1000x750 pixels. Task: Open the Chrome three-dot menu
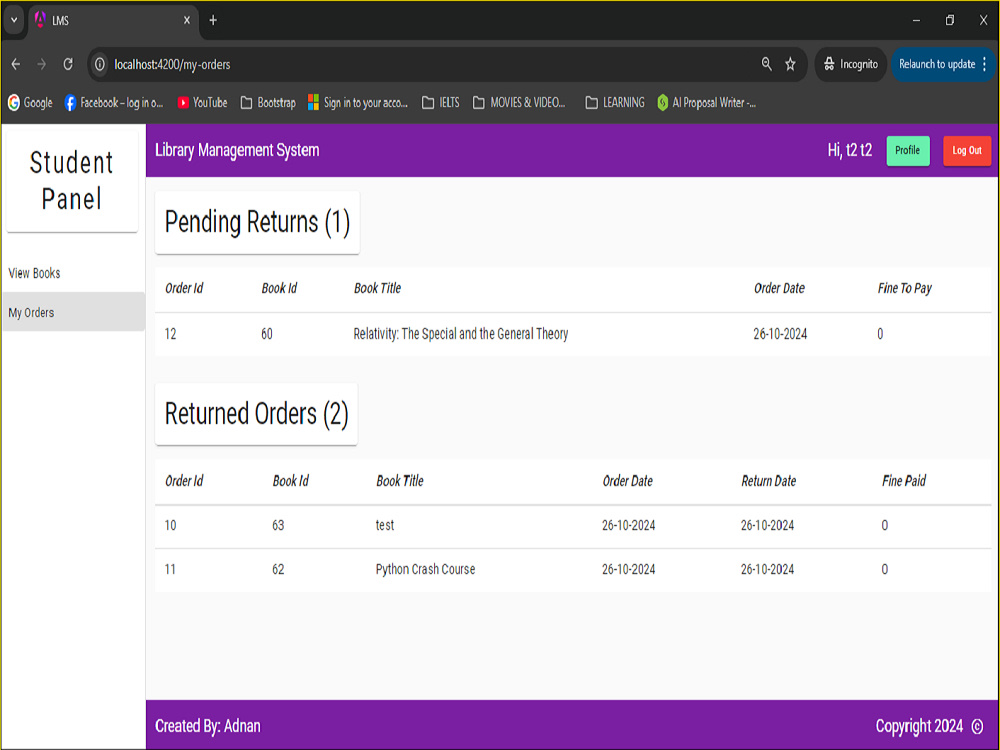[x=985, y=64]
